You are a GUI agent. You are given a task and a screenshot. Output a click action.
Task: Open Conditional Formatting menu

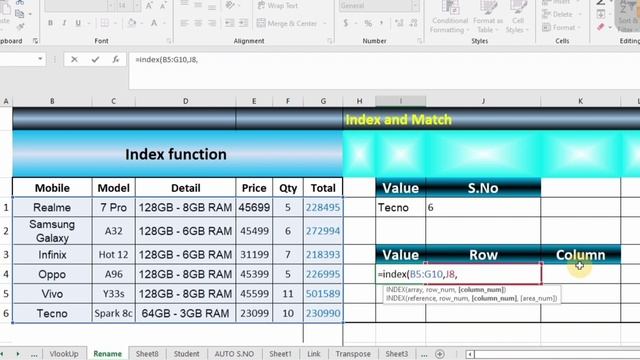point(450,17)
